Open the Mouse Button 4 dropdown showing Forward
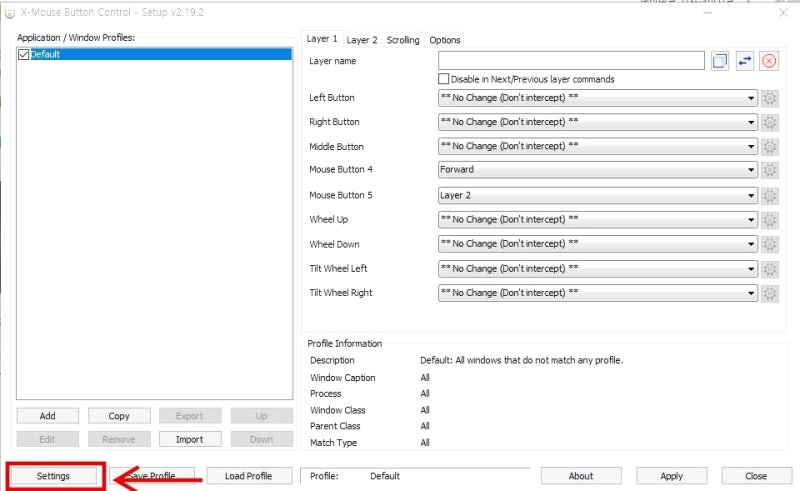 pos(597,170)
